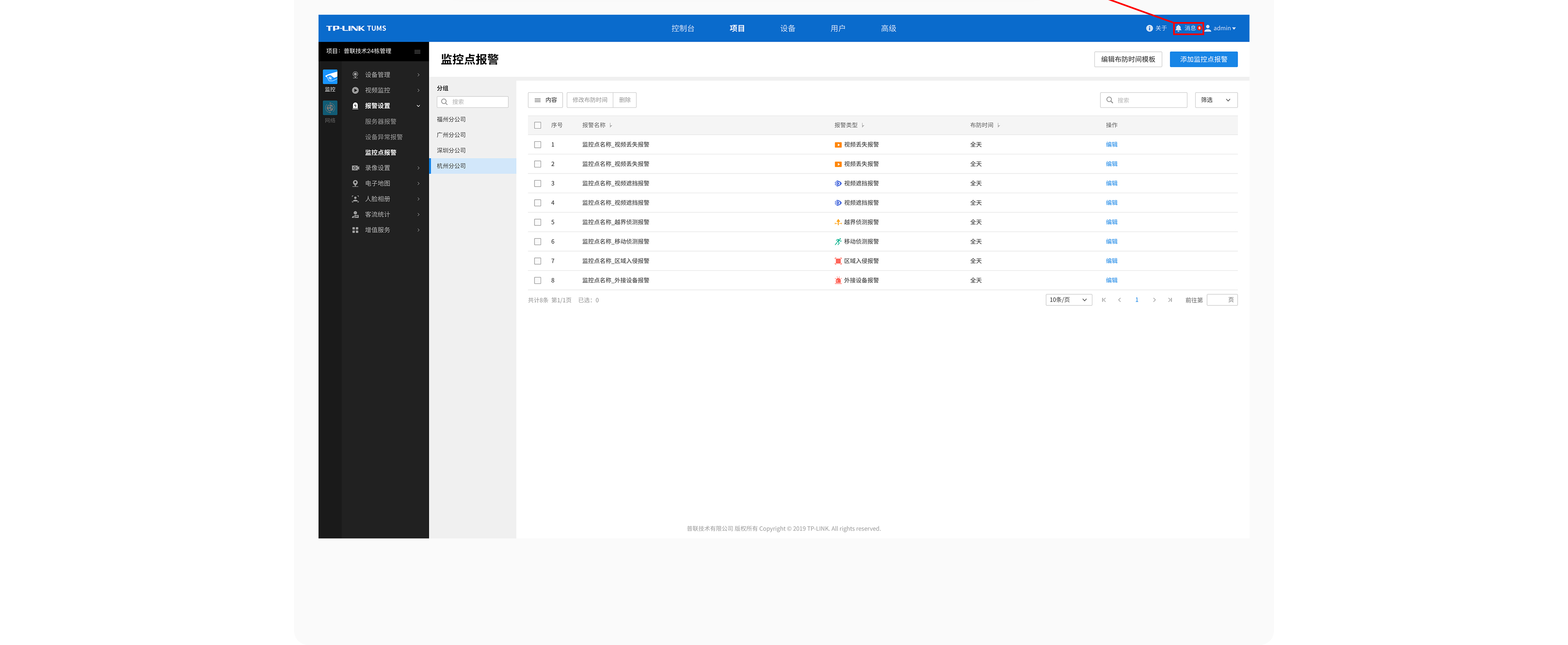Open the 消息 notification bell
The height and width of the screenshot is (645, 1568).
[1178, 29]
